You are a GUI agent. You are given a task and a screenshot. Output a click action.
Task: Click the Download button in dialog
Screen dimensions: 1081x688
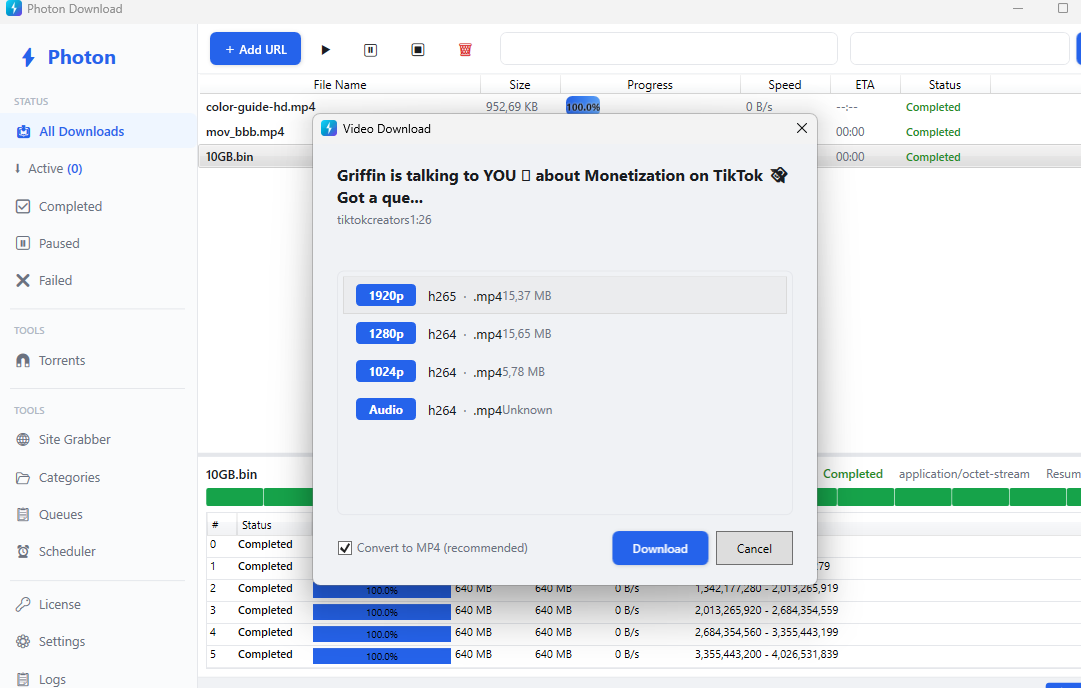pos(660,548)
